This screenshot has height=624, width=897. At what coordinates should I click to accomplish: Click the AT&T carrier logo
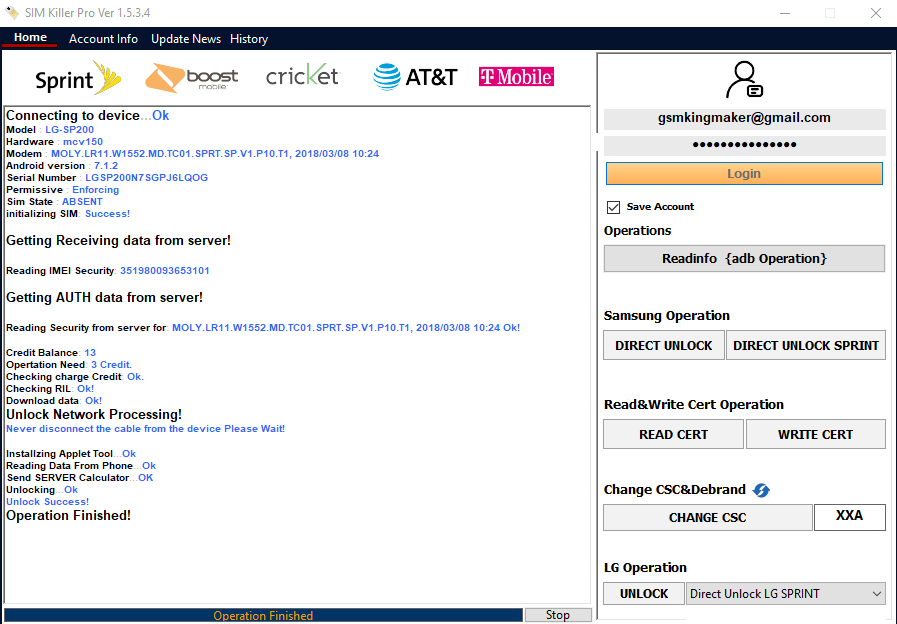coord(415,77)
